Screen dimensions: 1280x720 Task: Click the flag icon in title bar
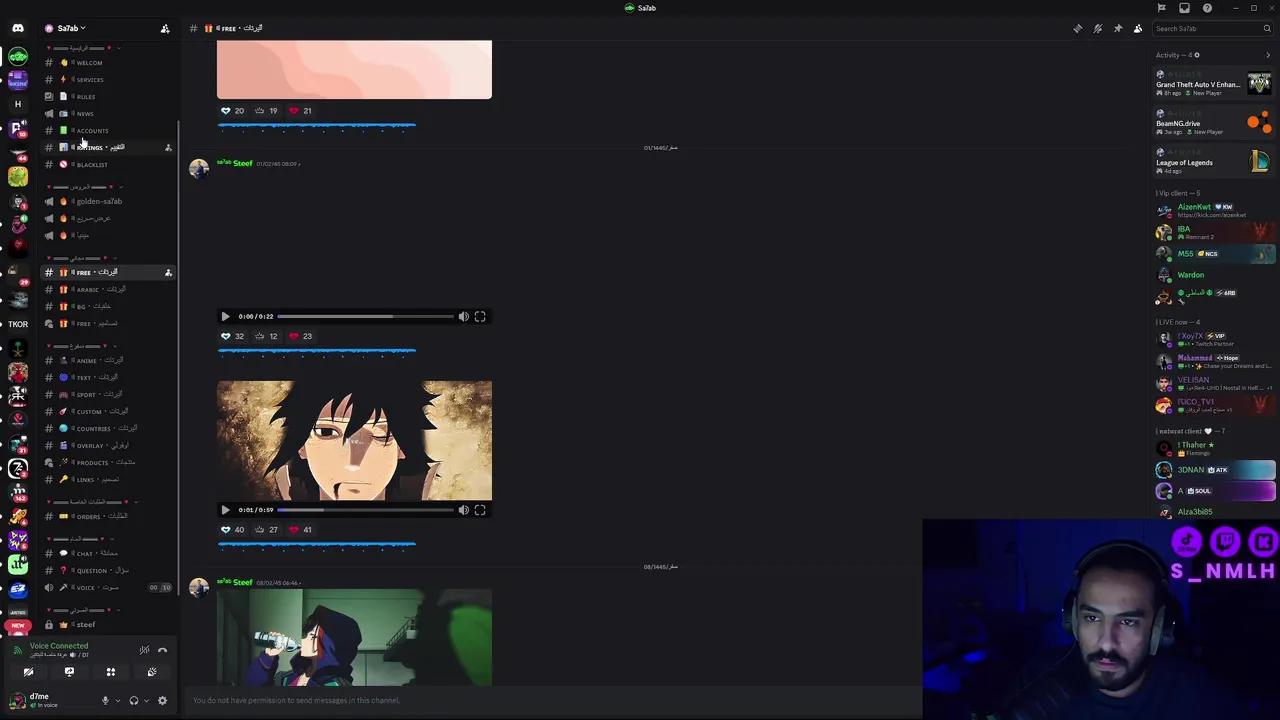point(1161,8)
